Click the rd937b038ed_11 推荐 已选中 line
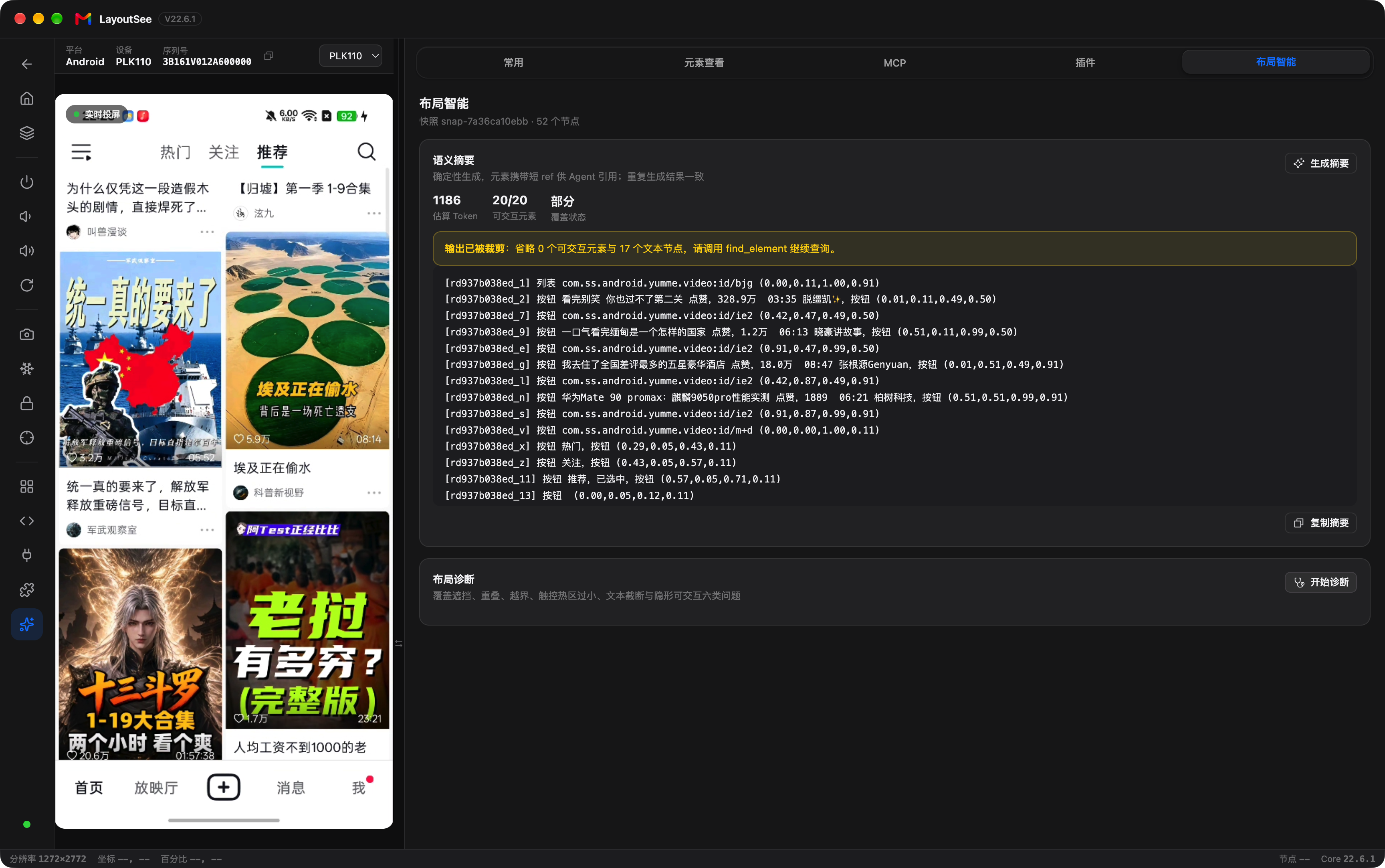 [613, 479]
